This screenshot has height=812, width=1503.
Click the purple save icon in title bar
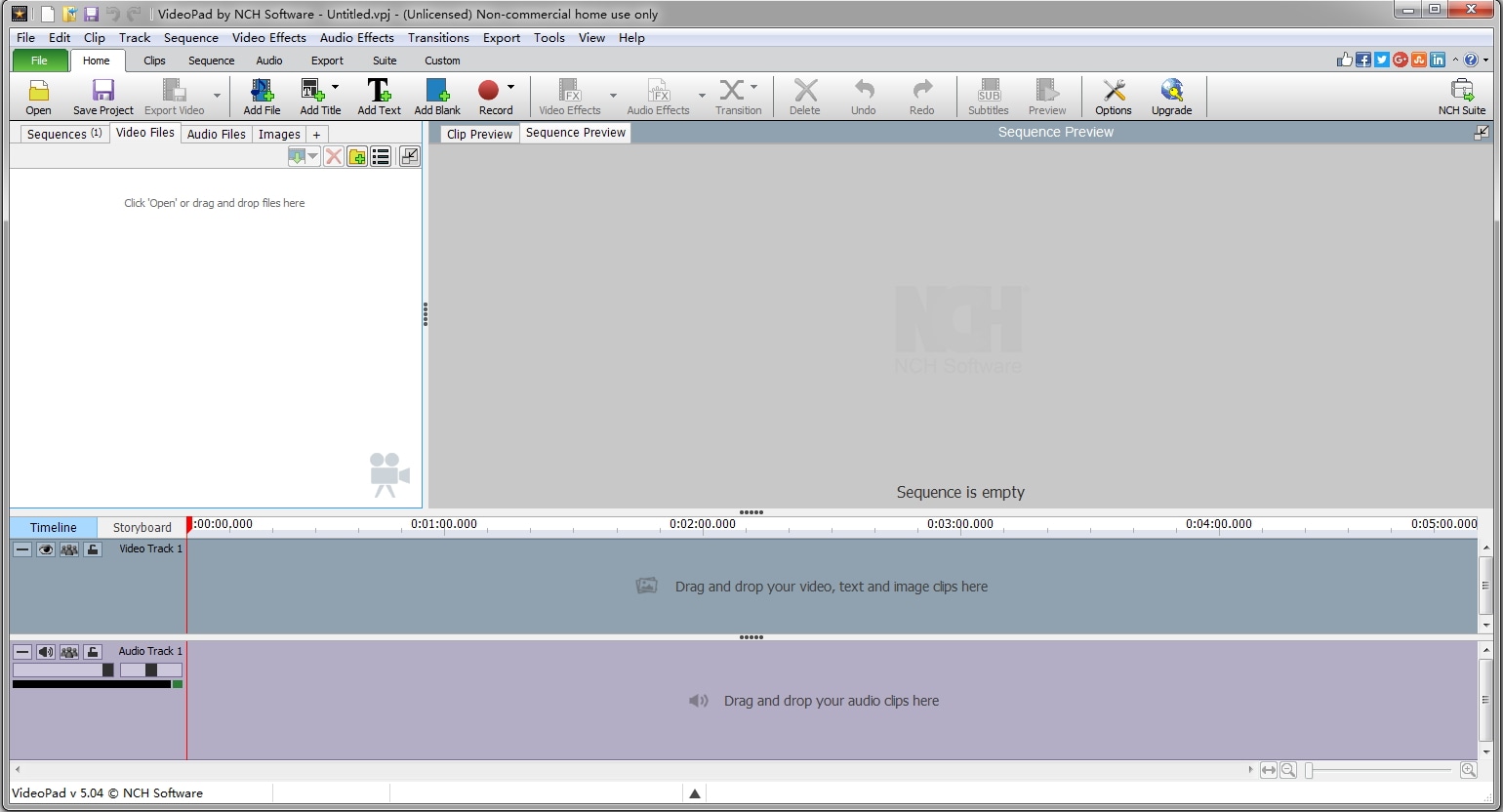tap(91, 14)
